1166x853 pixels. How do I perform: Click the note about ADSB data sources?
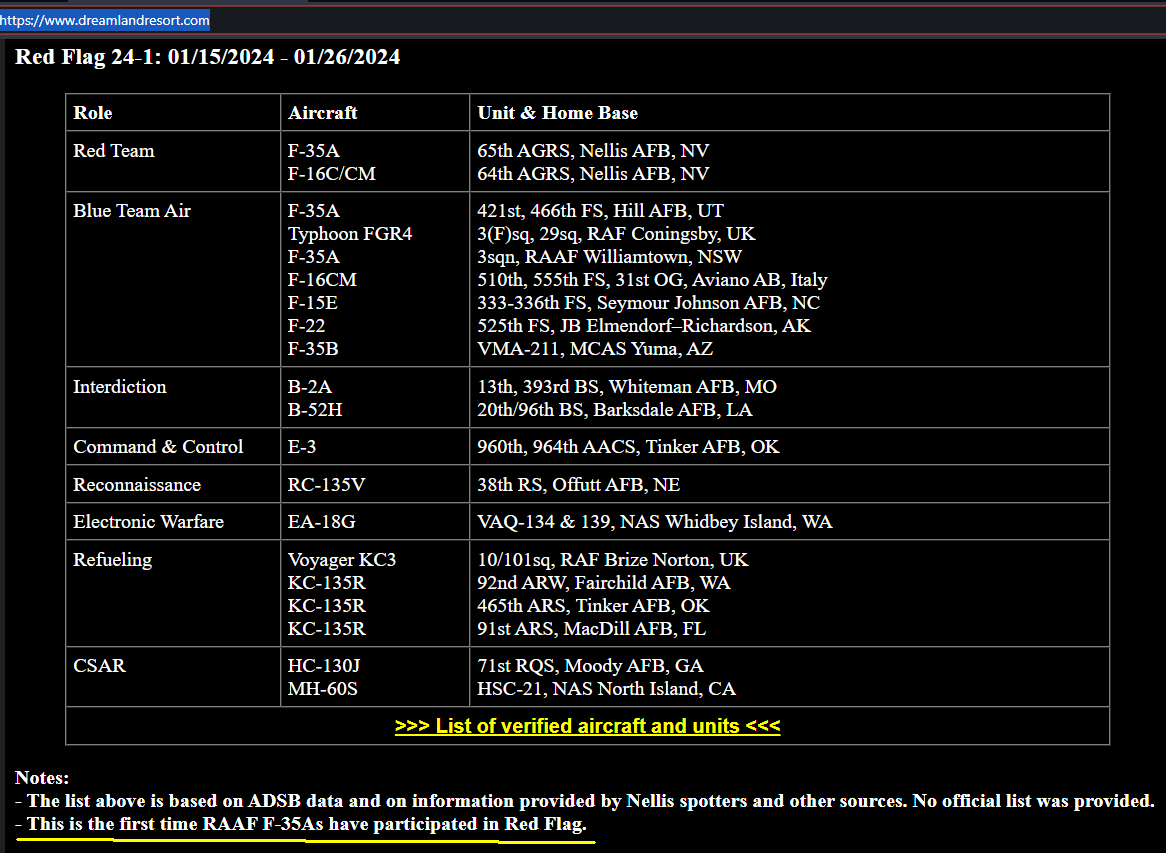(x=584, y=801)
